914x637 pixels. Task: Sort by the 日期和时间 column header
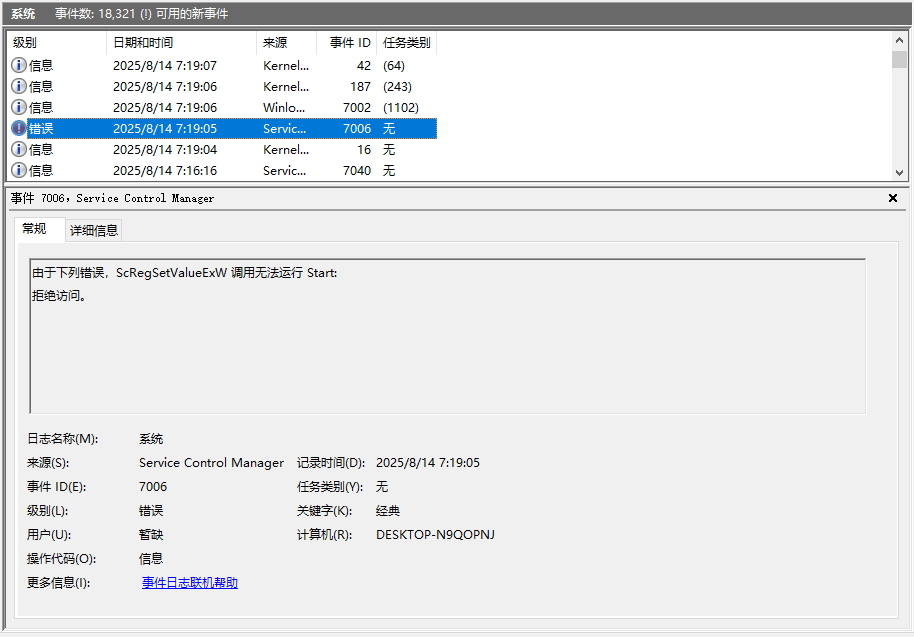tap(181, 43)
